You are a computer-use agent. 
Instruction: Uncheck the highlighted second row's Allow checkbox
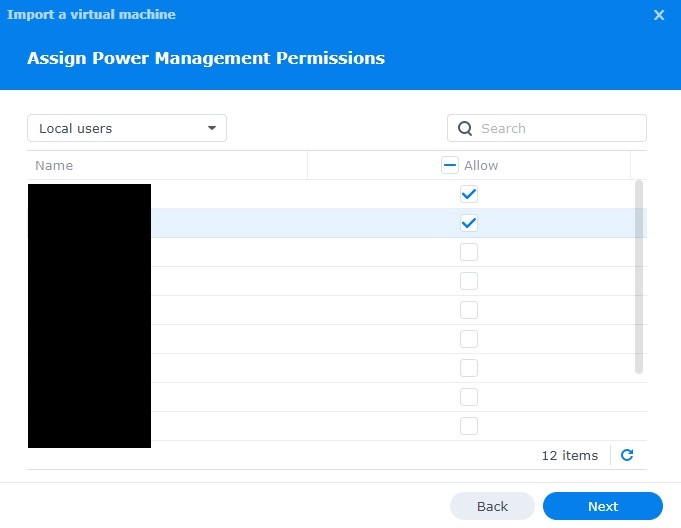(x=469, y=223)
